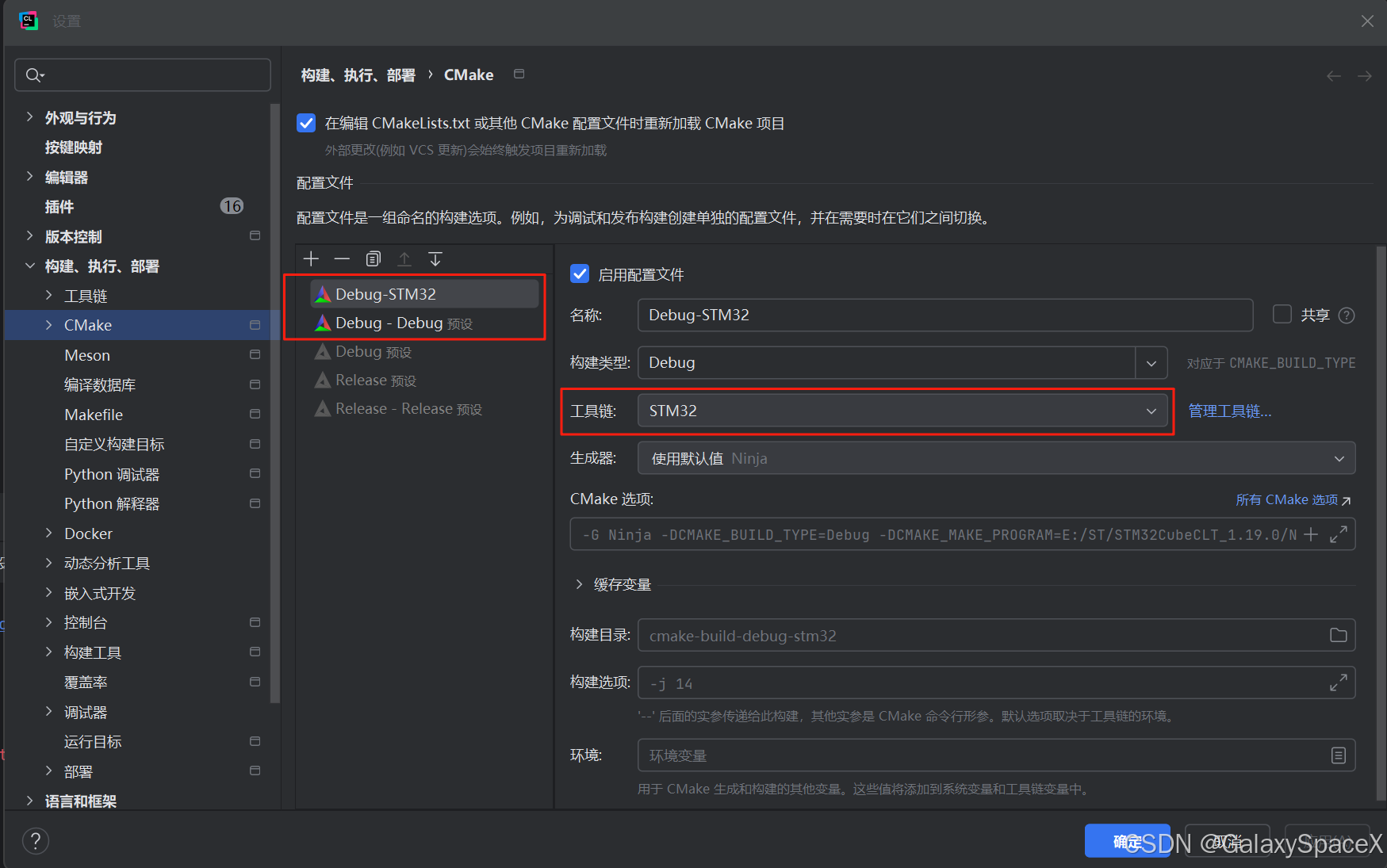
Task: Click the 确定 button
Action: [x=1128, y=841]
